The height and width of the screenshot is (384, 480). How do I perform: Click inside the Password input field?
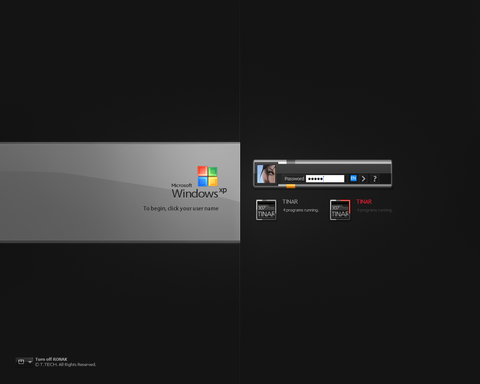tap(325, 179)
